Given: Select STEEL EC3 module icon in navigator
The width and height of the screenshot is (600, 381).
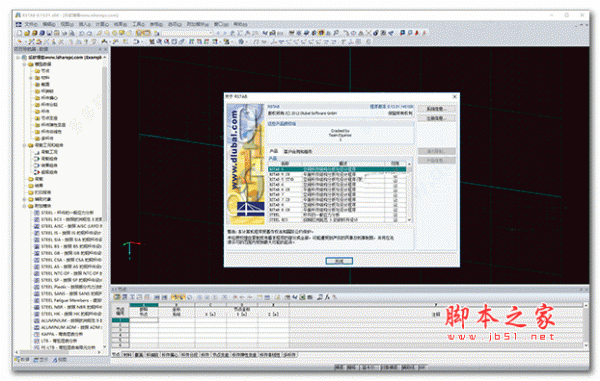Looking at the screenshot, I should click(37, 219).
